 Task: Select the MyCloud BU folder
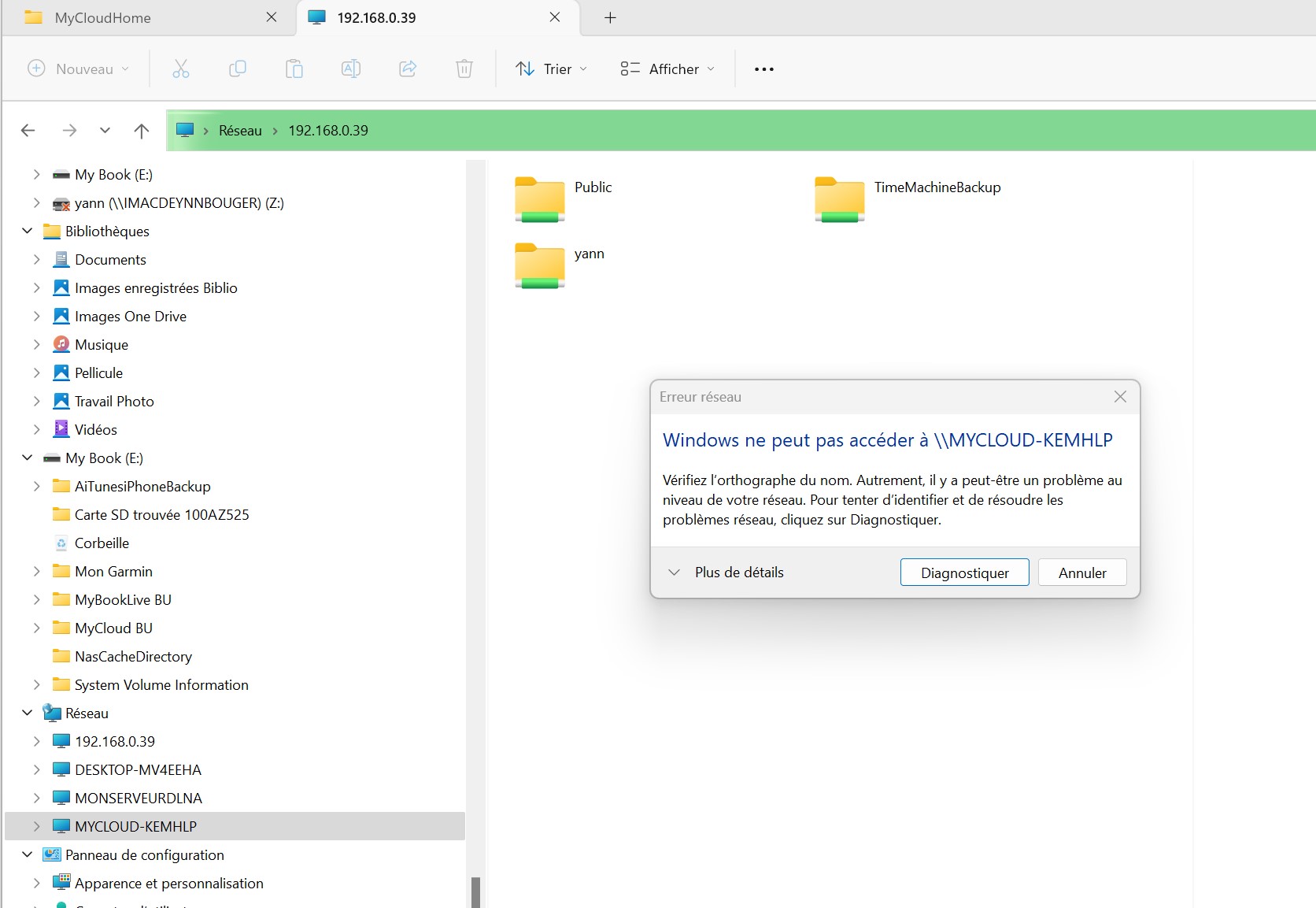pyautogui.click(x=113, y=628)
